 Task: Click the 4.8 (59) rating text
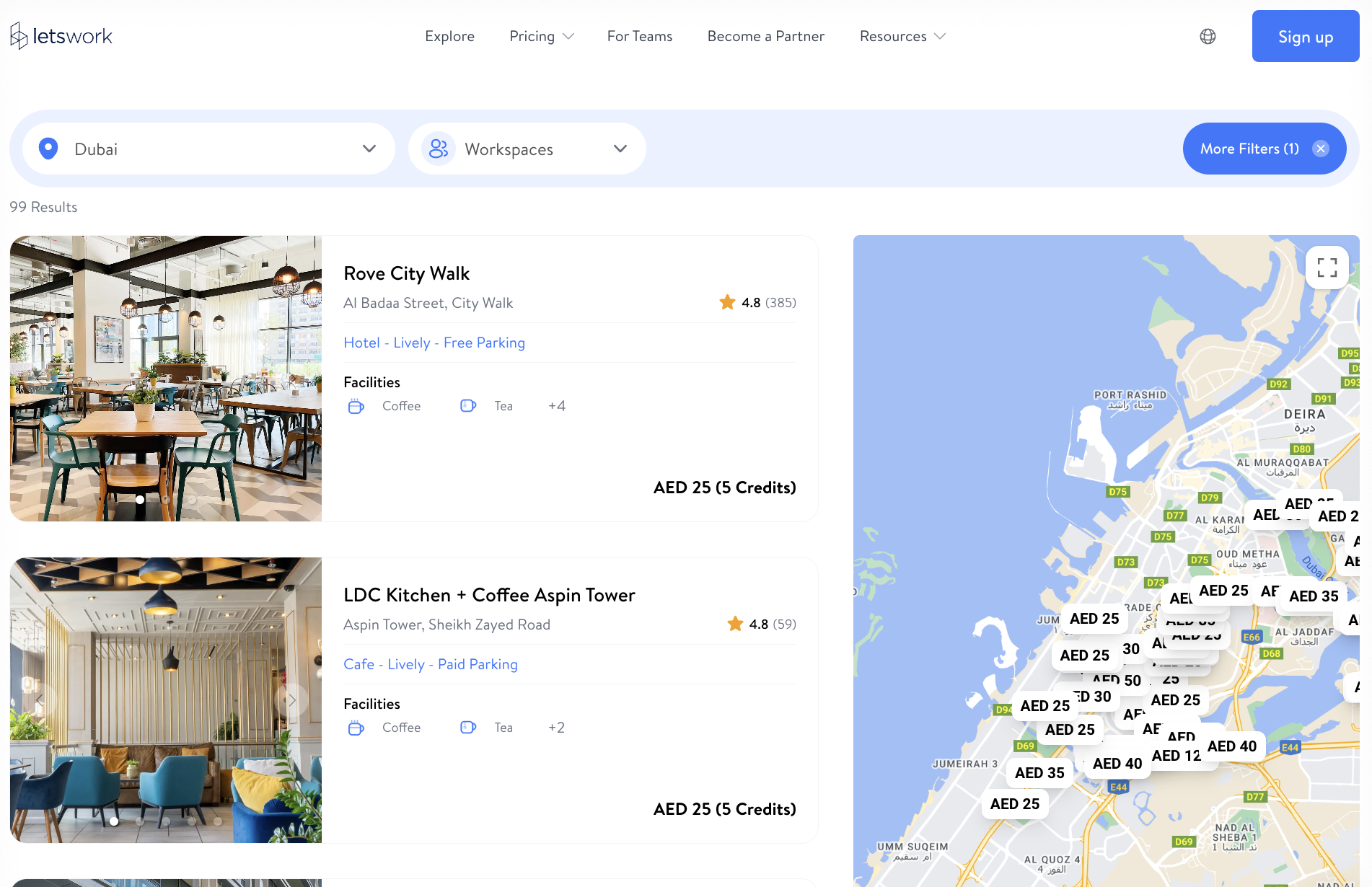tap(773, 624)
